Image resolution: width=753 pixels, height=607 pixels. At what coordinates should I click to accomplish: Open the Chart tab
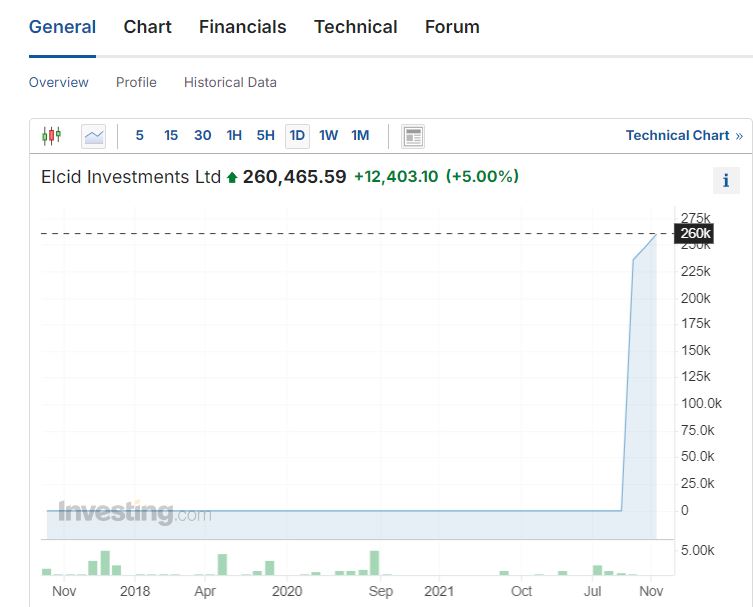pos(147,27)
